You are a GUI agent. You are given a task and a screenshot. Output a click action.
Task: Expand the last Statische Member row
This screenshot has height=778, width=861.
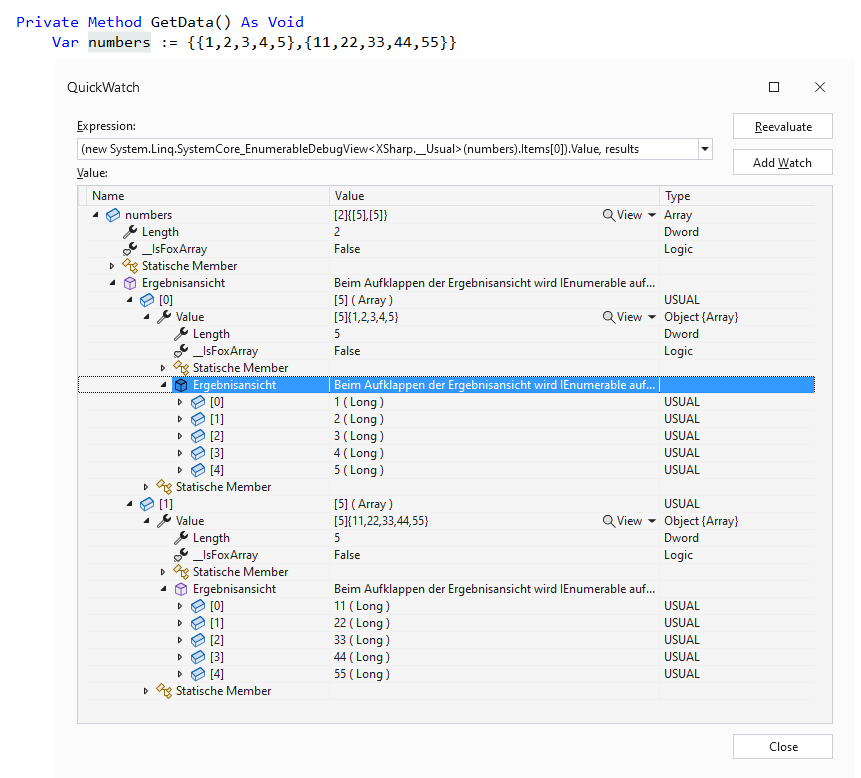(x=146, y=691)
